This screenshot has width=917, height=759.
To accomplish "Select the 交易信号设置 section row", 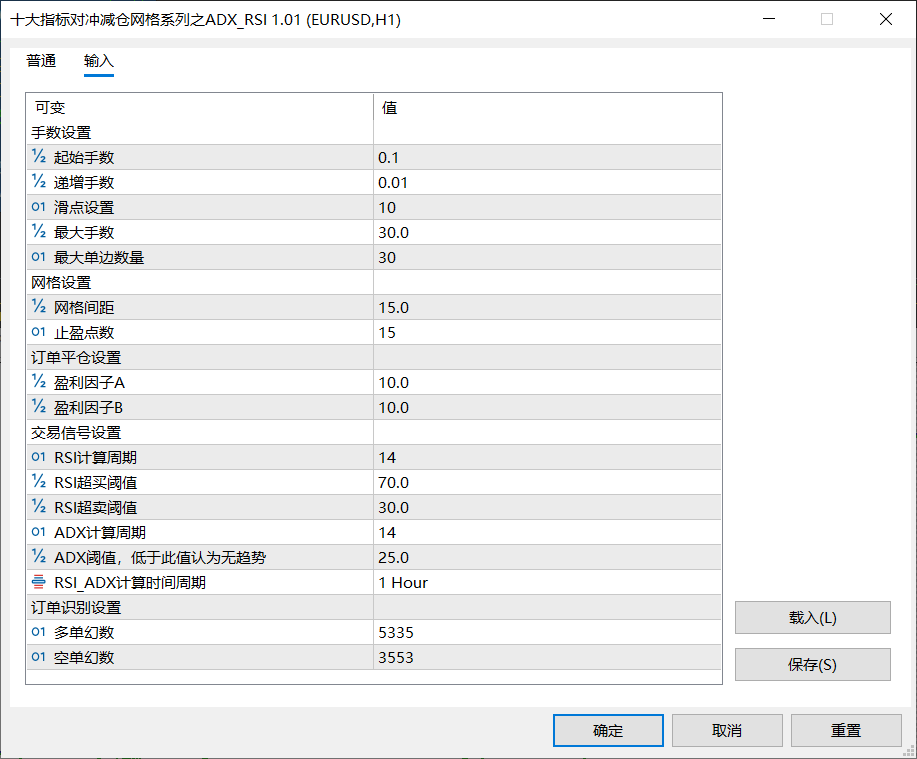I will tap(374, 432).
